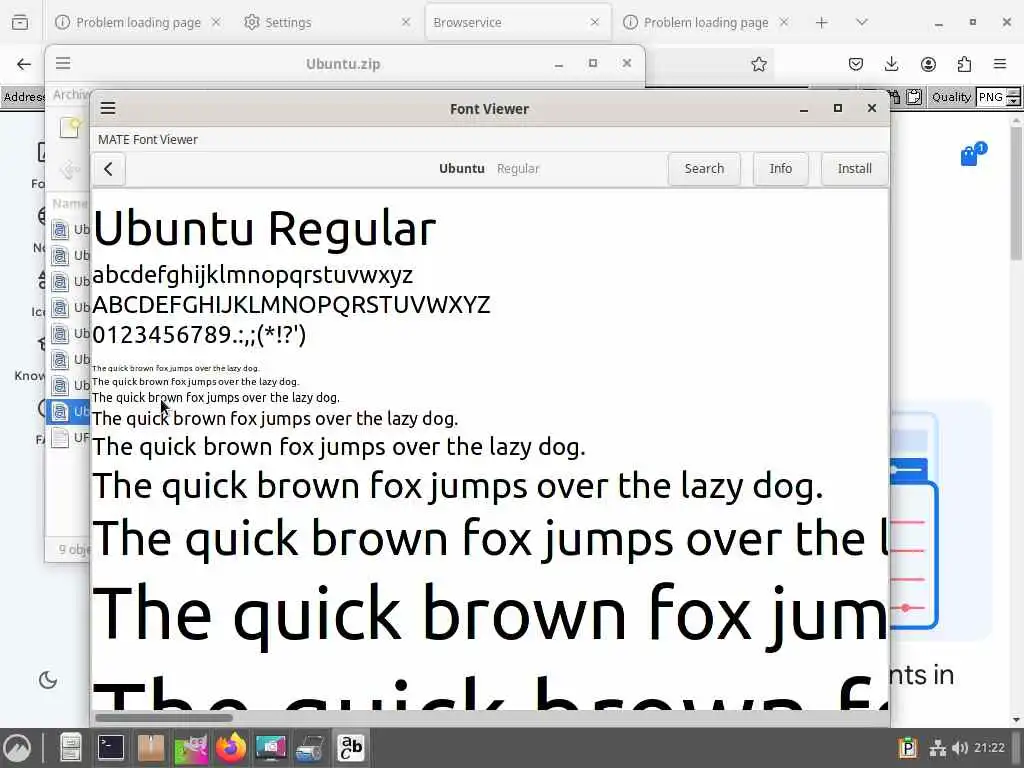Click the new archive icon in Ubuntu.zip window

69,127
